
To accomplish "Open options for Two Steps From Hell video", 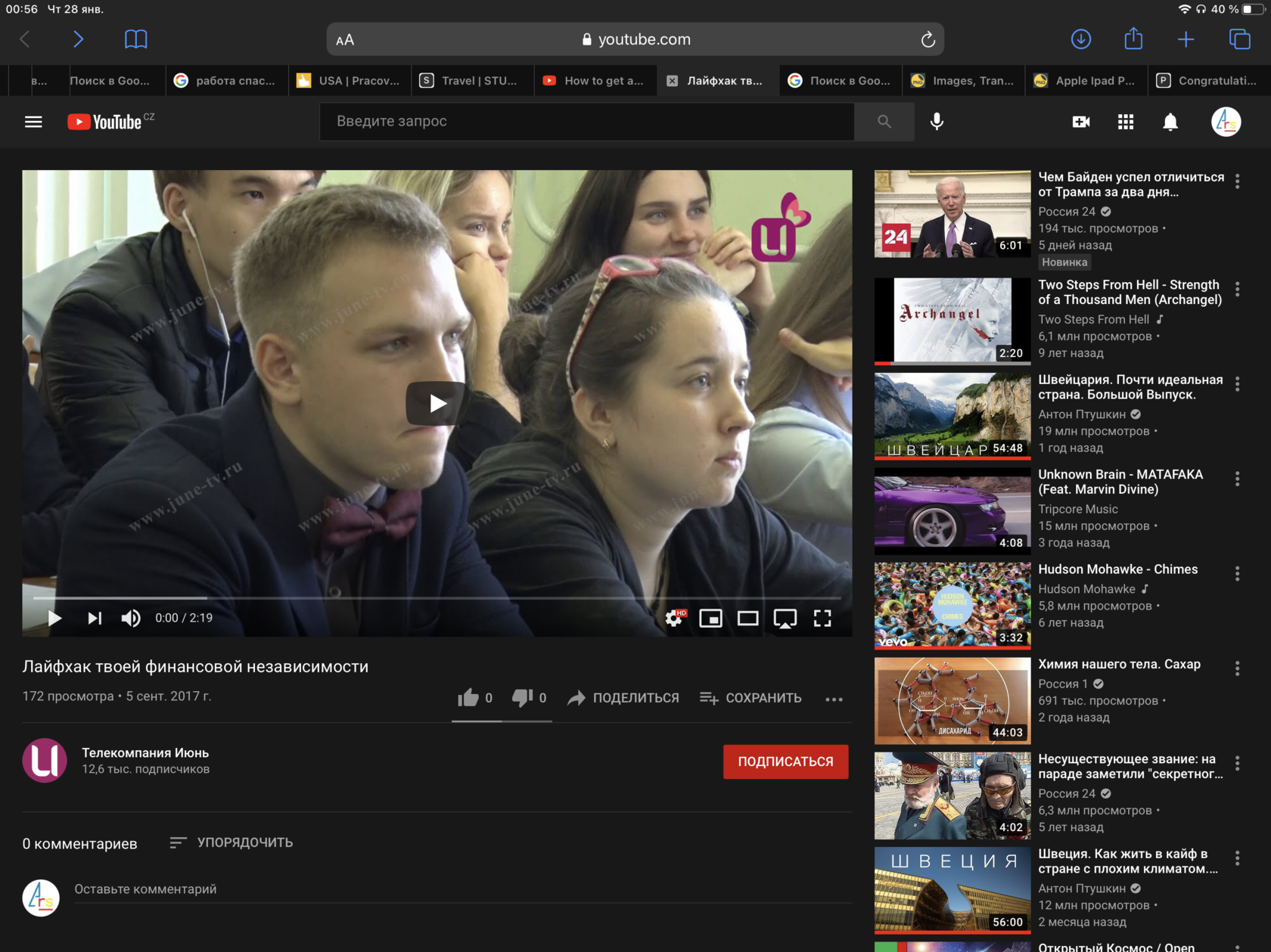I will [1237, 289].
